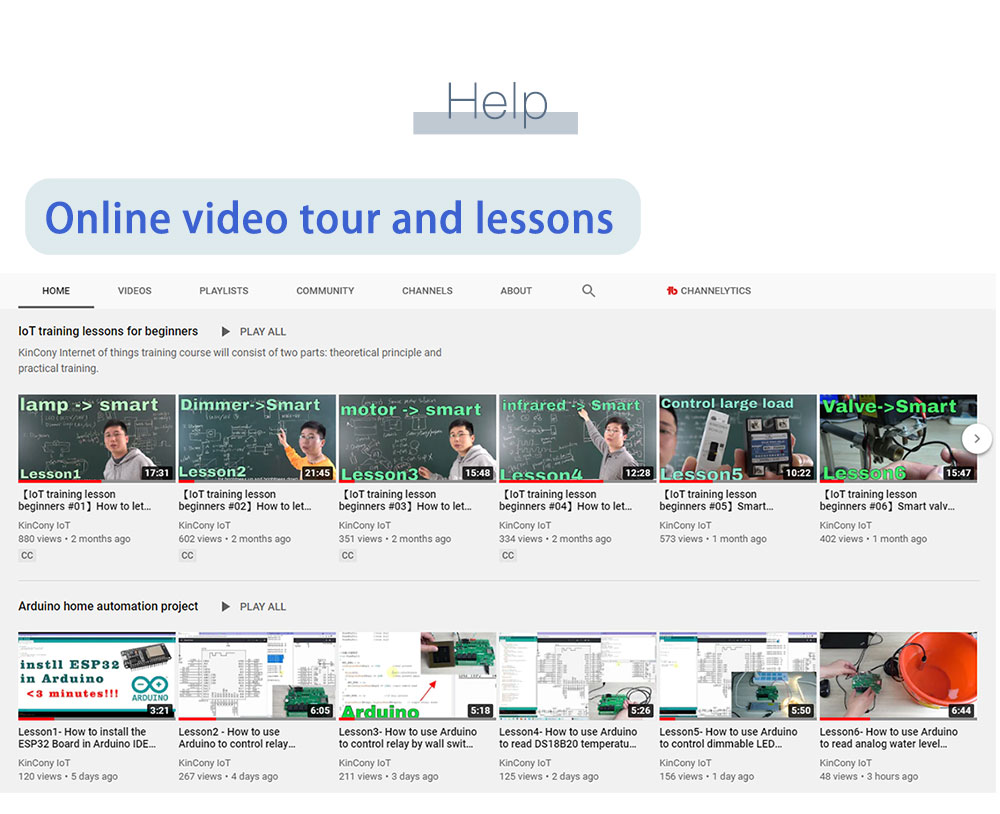Play the 'Control large load' Lesson5 thumbnail

click(x=737, y=438)
